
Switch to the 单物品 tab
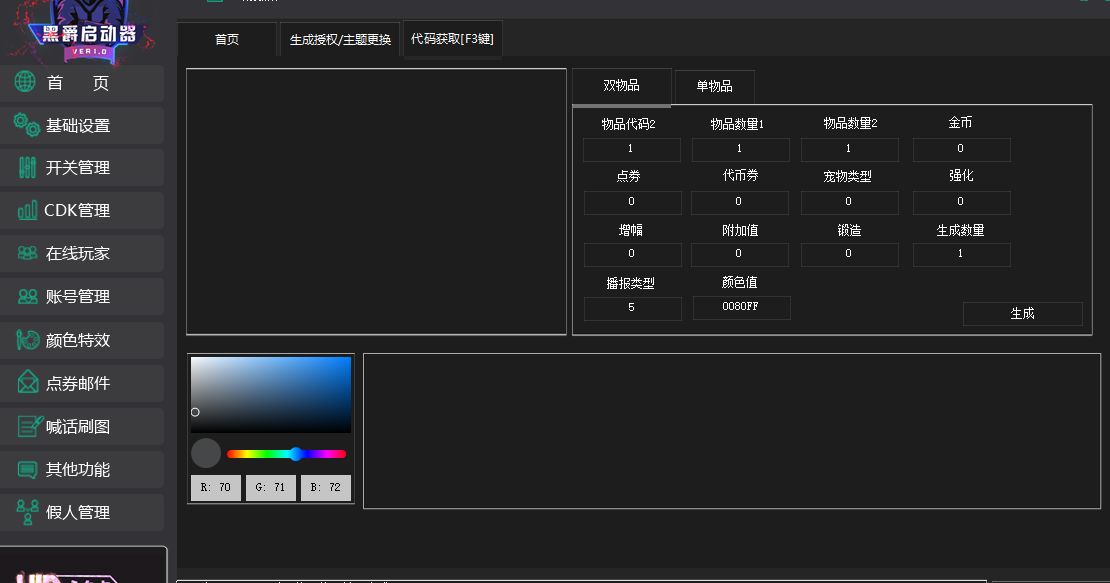714,87
